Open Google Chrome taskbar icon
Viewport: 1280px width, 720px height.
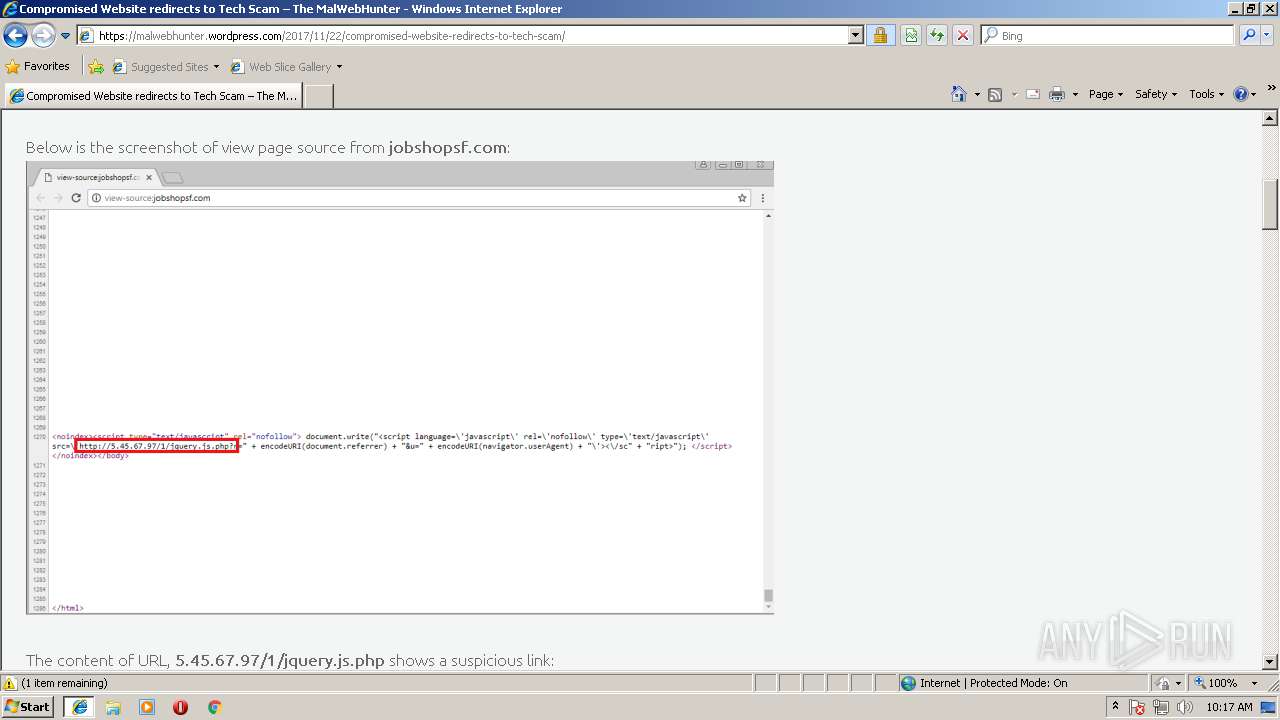tap(214, 707)
